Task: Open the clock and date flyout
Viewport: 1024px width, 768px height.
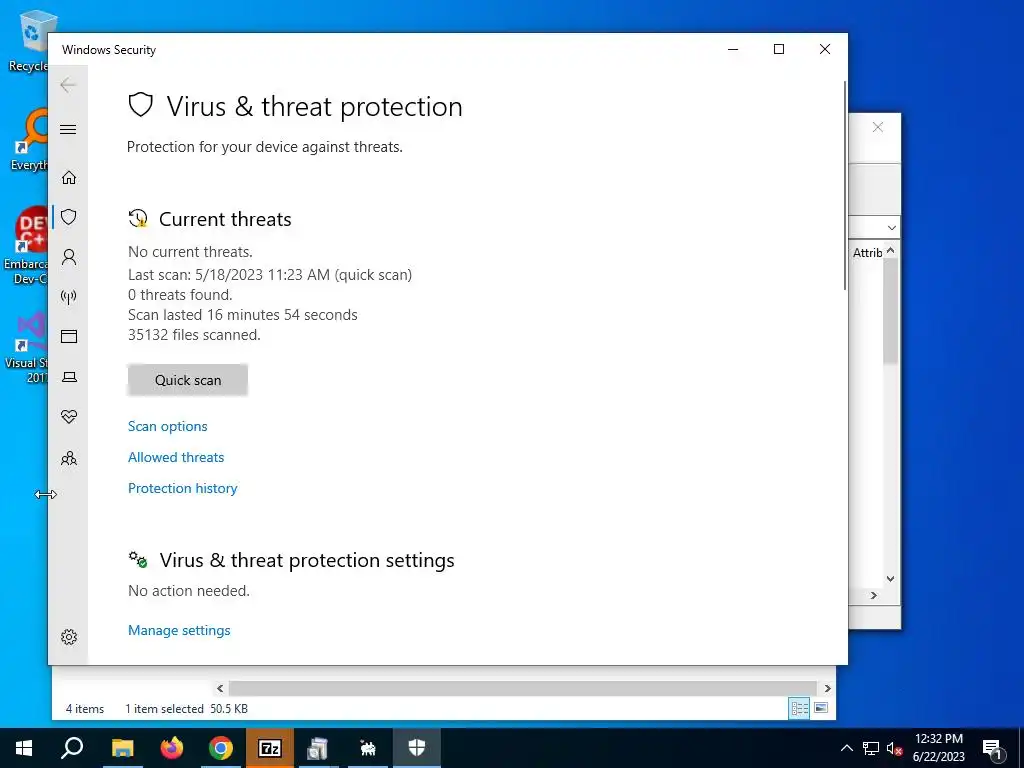Action: pos(938,748)
